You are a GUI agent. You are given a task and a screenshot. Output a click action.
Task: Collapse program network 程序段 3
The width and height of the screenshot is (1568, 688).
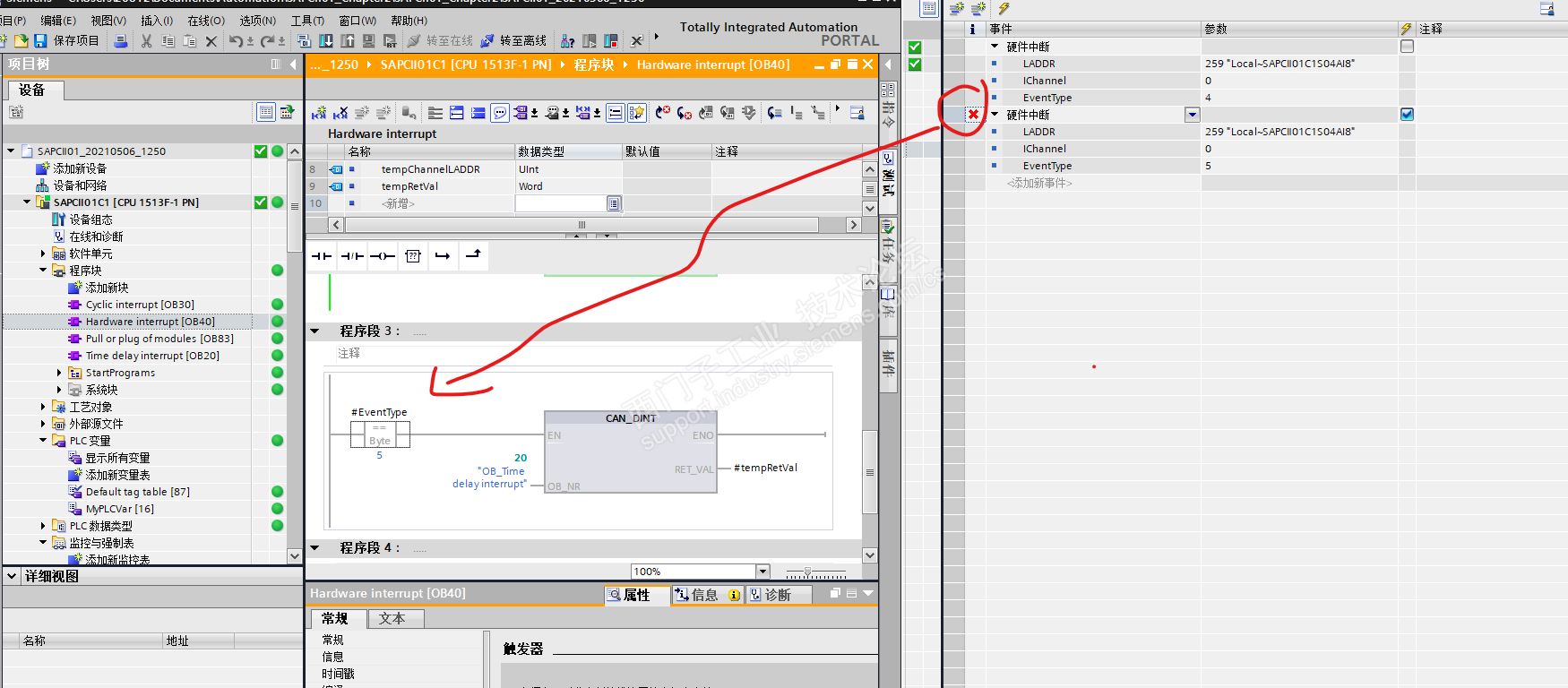[x=314, y=331]
